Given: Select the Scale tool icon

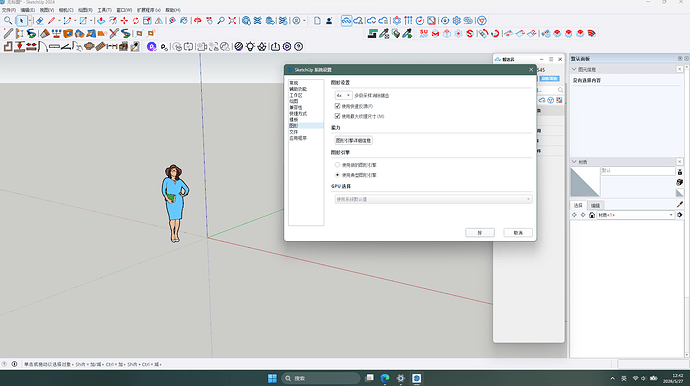Looking at the screenshot, I should (x=147, y=21).
